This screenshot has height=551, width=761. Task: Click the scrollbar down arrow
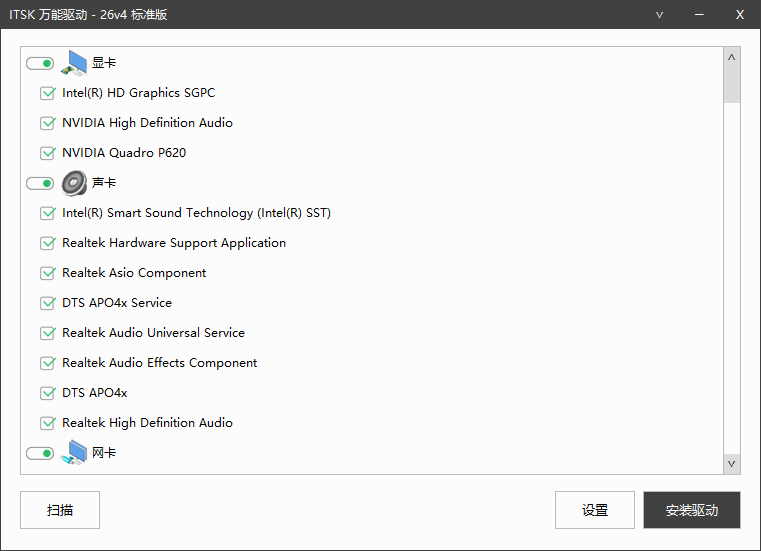[731, 464]
